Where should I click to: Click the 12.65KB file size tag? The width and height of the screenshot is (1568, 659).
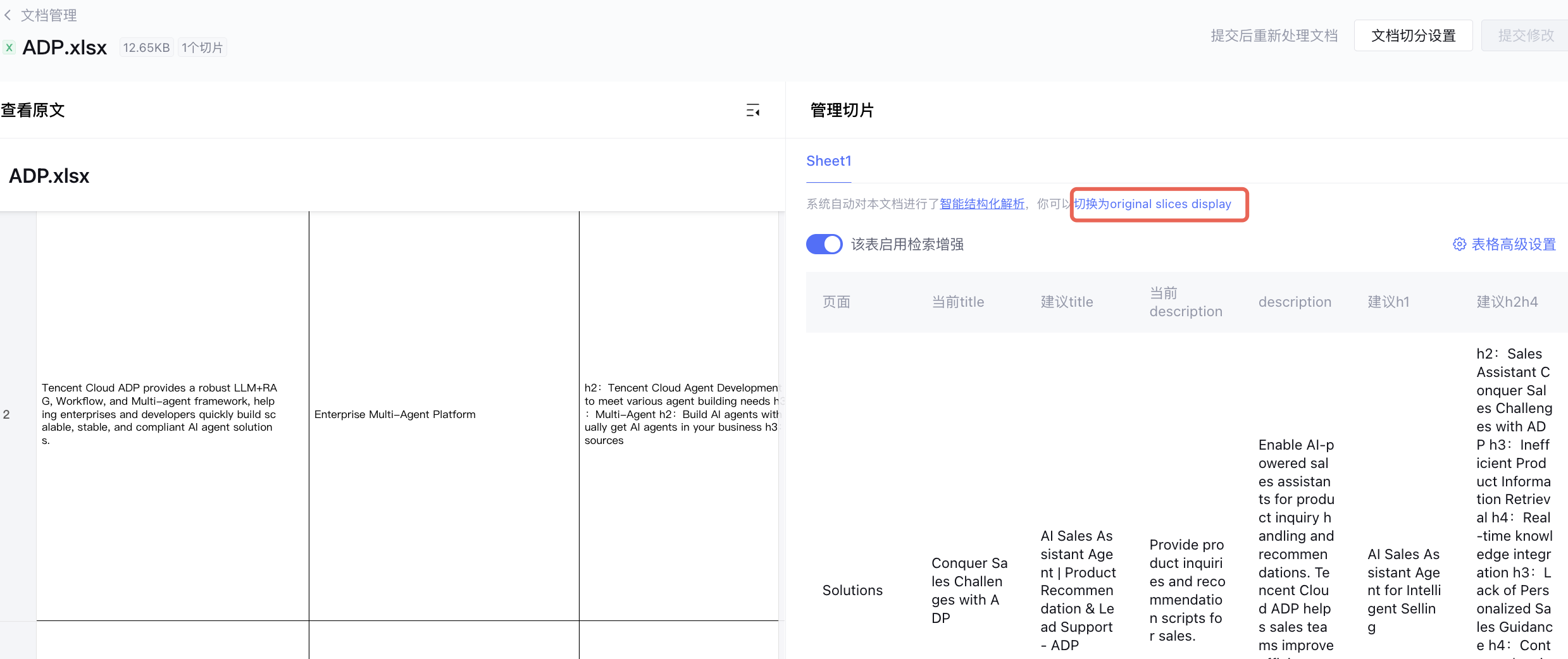pyautogui.click(x=146, y=47)
